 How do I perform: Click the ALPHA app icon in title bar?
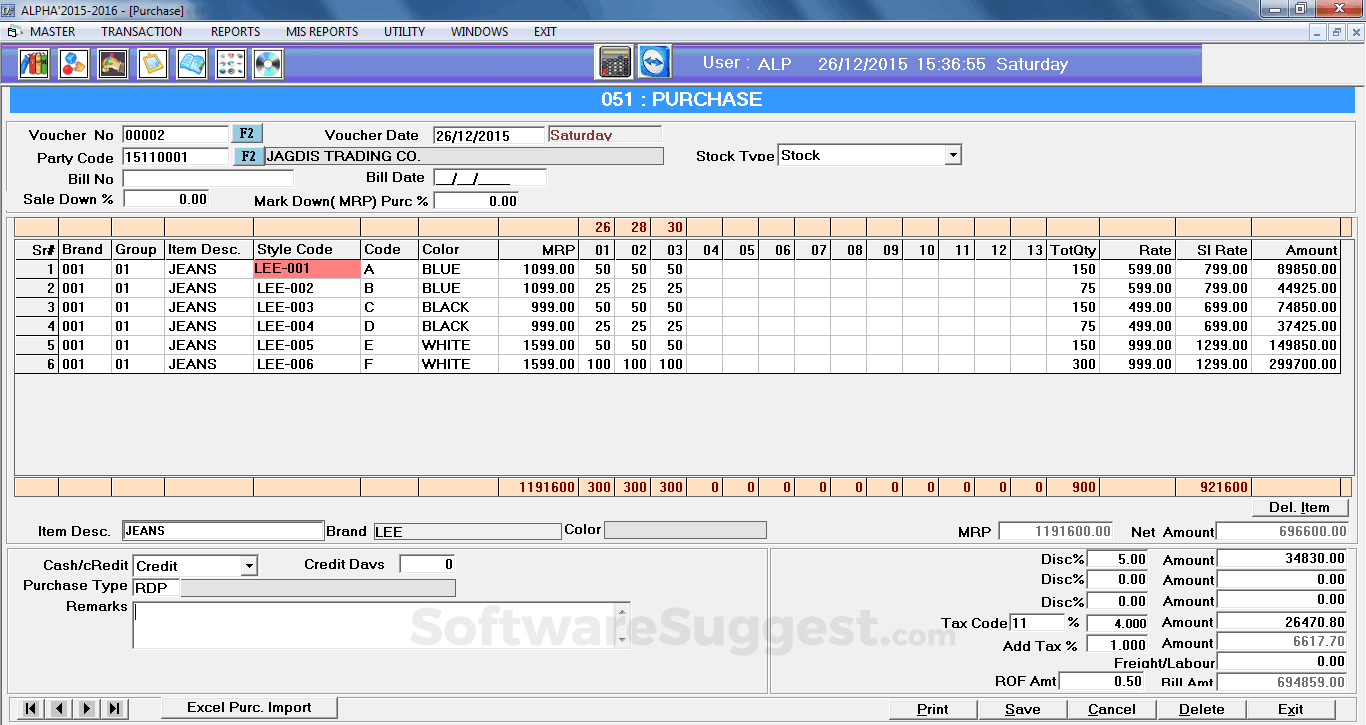click(x=9, y=9)
